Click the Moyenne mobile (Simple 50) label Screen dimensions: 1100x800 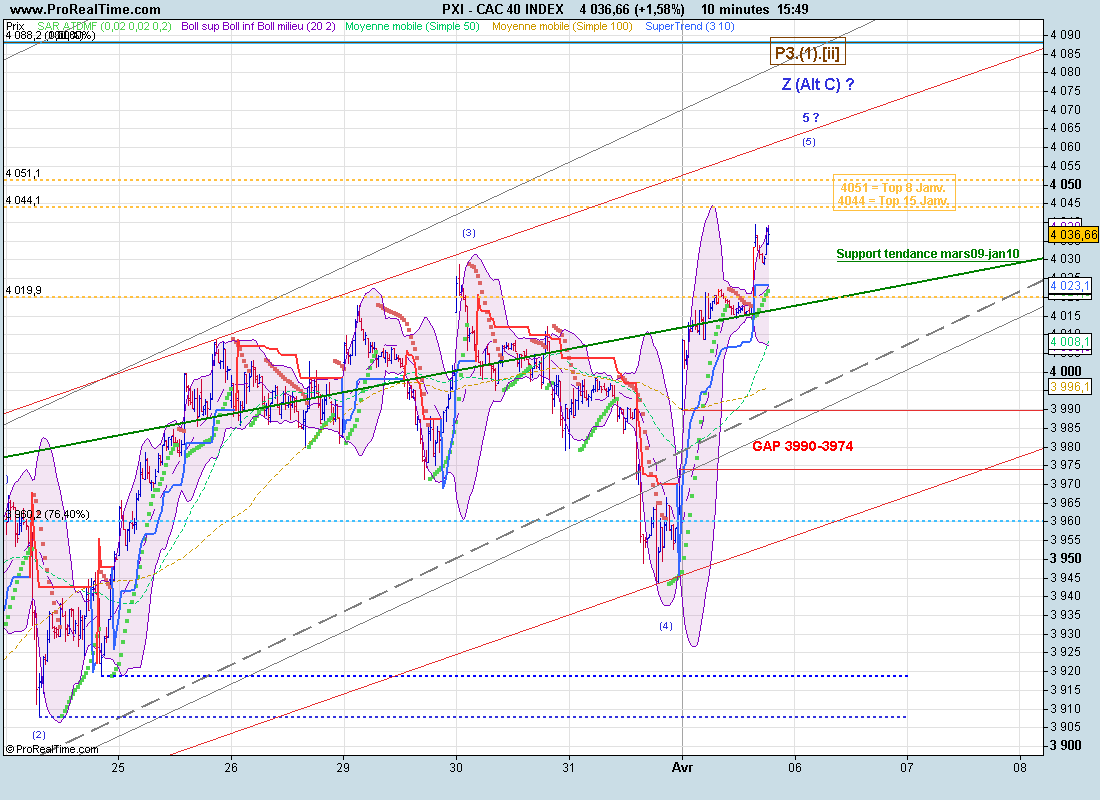(412, 26)
